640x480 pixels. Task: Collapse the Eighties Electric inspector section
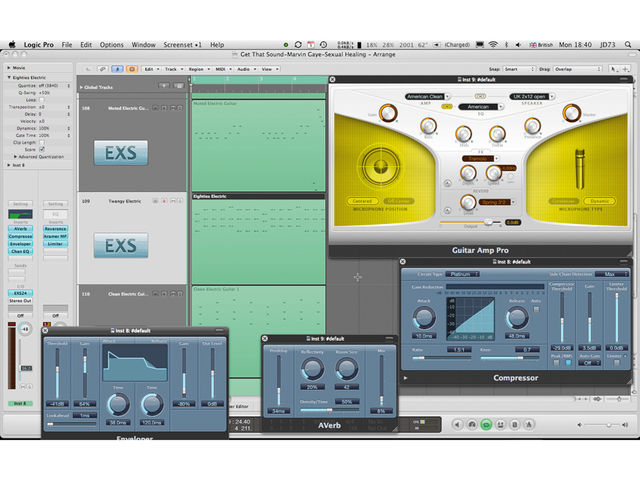9,78
